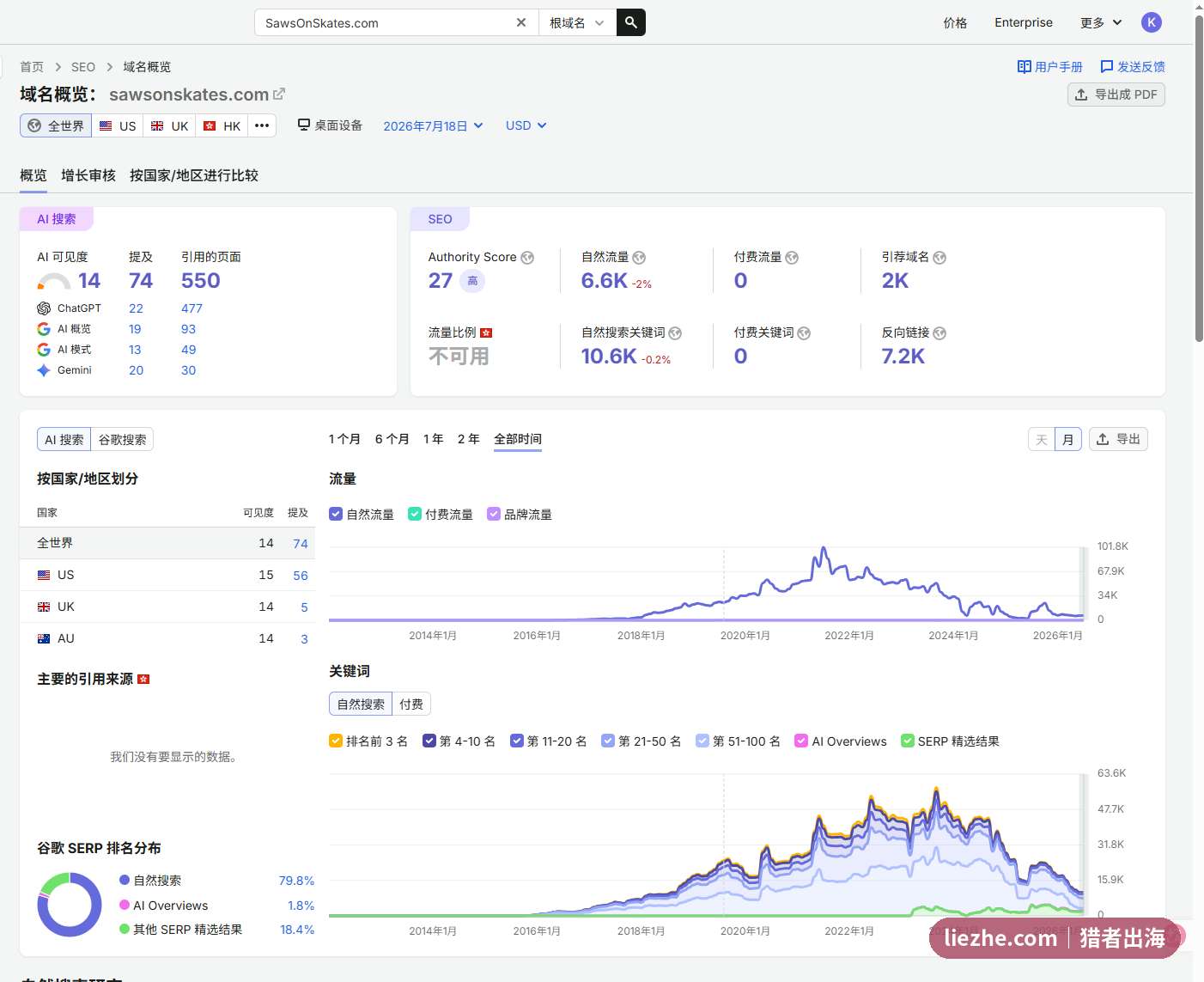Screen dimensions: 1204x982
Task: Open the external link icon beside sawsonskates.com
Action: [x=279, y=94]
